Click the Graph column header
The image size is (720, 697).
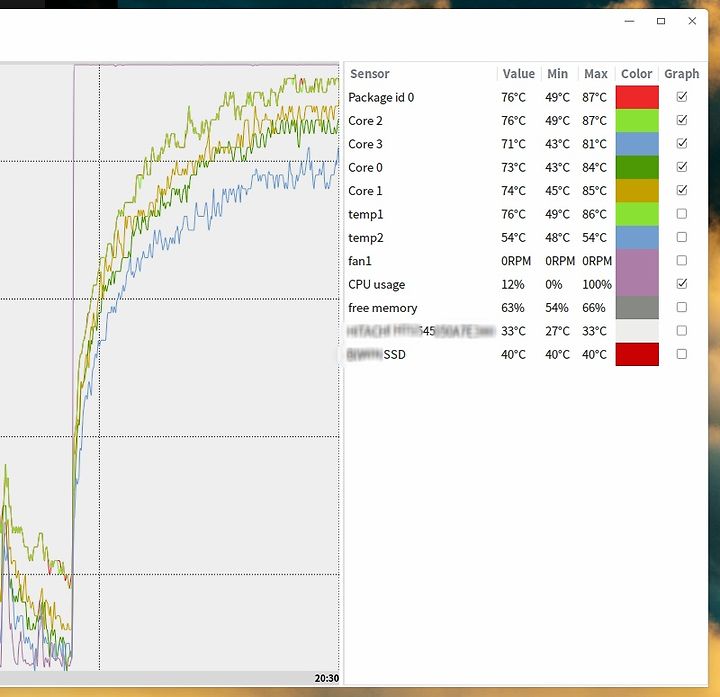pos(681,74)
